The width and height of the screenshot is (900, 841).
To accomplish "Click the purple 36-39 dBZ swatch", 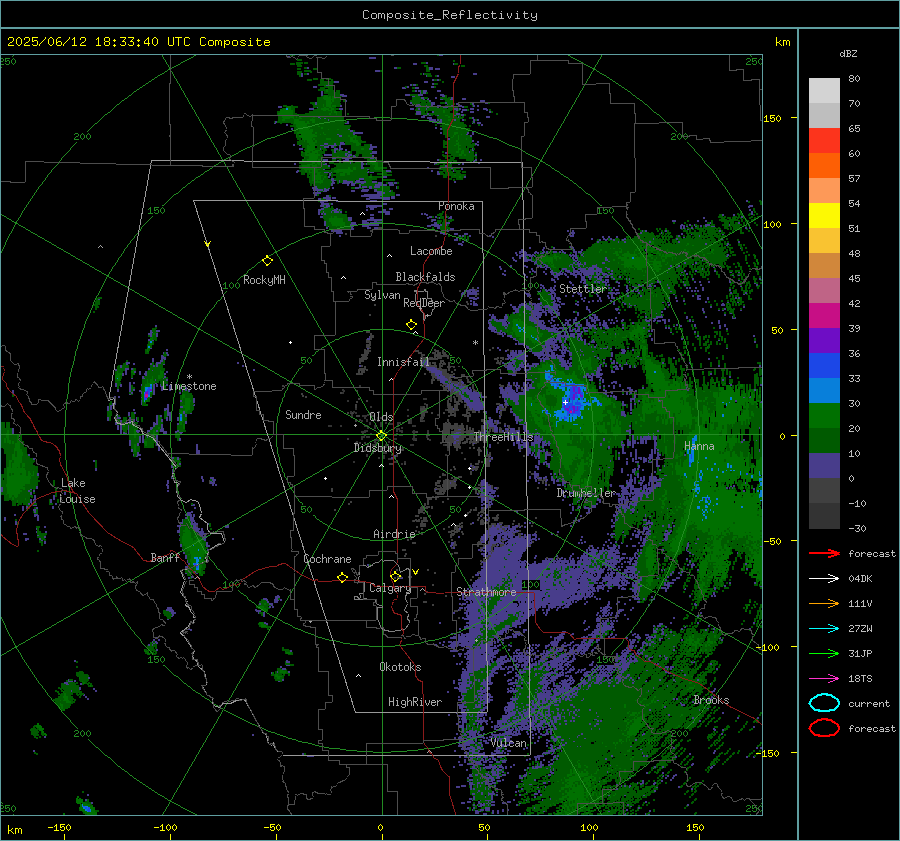I will (824, 340).
